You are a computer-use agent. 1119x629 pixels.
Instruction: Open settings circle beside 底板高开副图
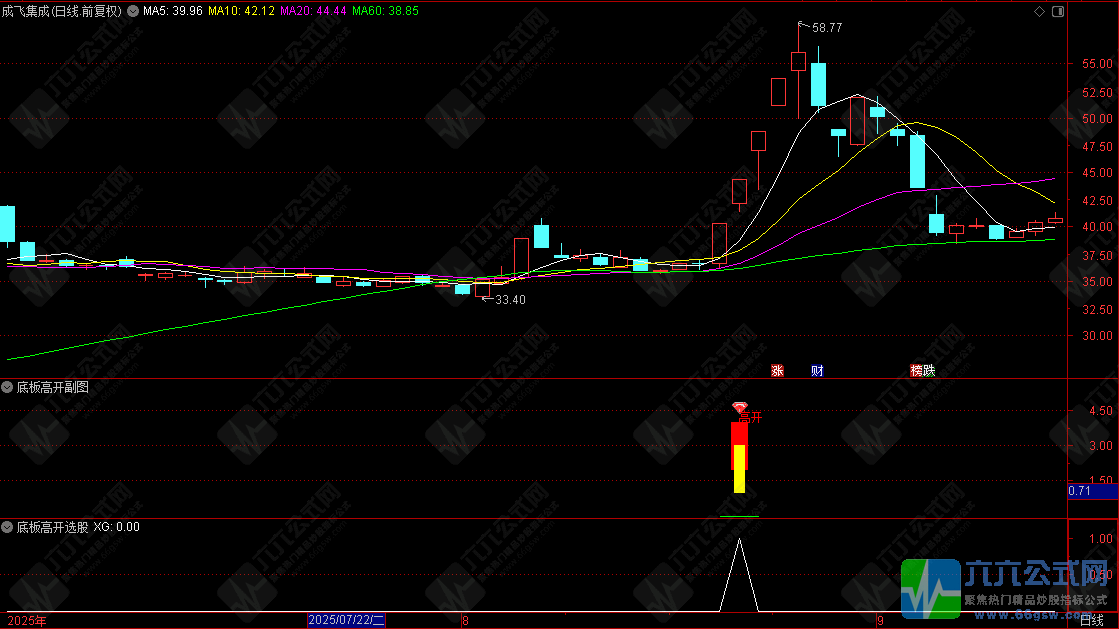7,387
